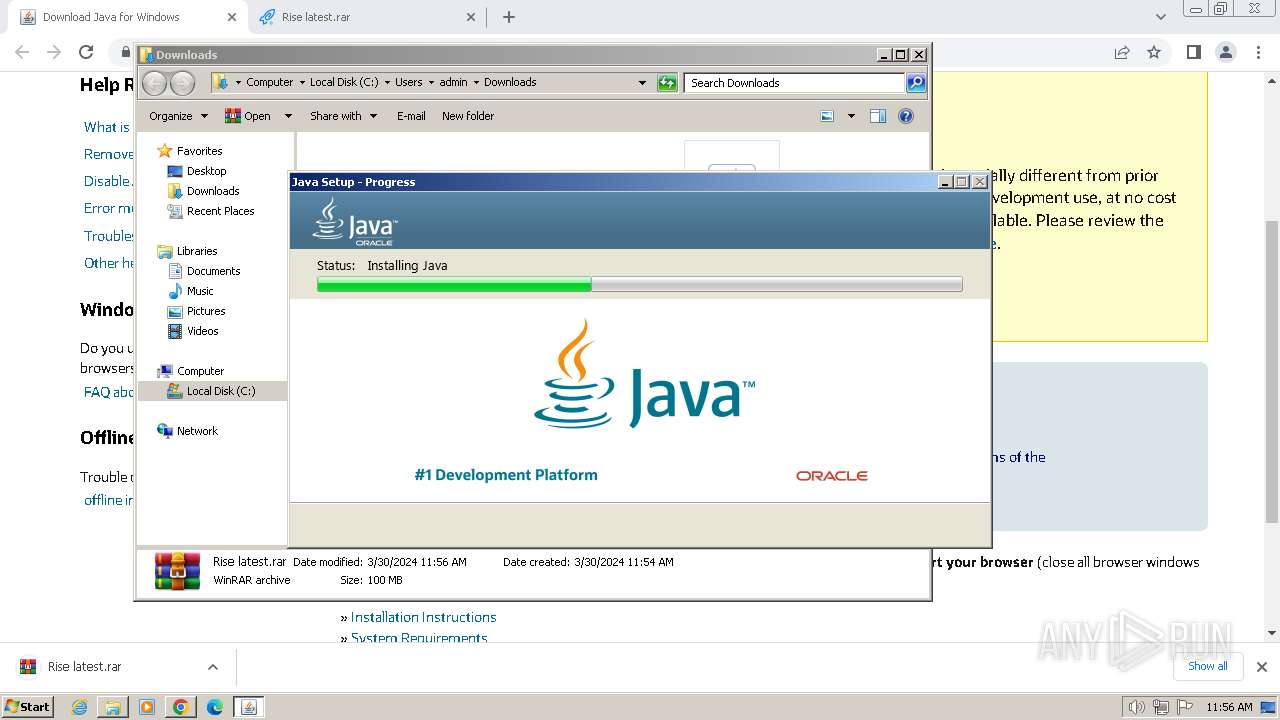Click the Action Center flag tray icon
Image resolution: width=1280 pixels, height=720 pixels.
click(1185, 707)
